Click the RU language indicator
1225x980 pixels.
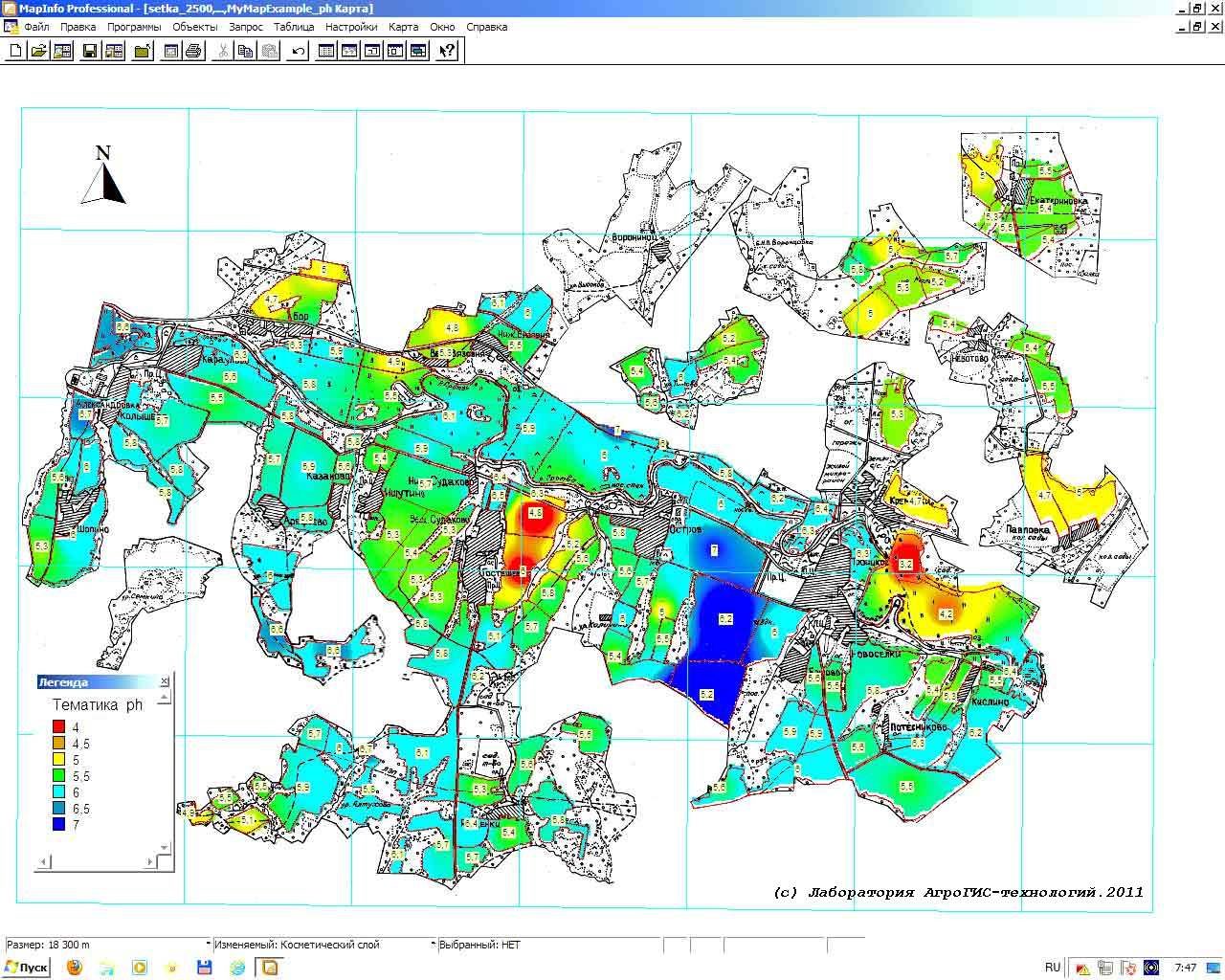coord(1053,968)
